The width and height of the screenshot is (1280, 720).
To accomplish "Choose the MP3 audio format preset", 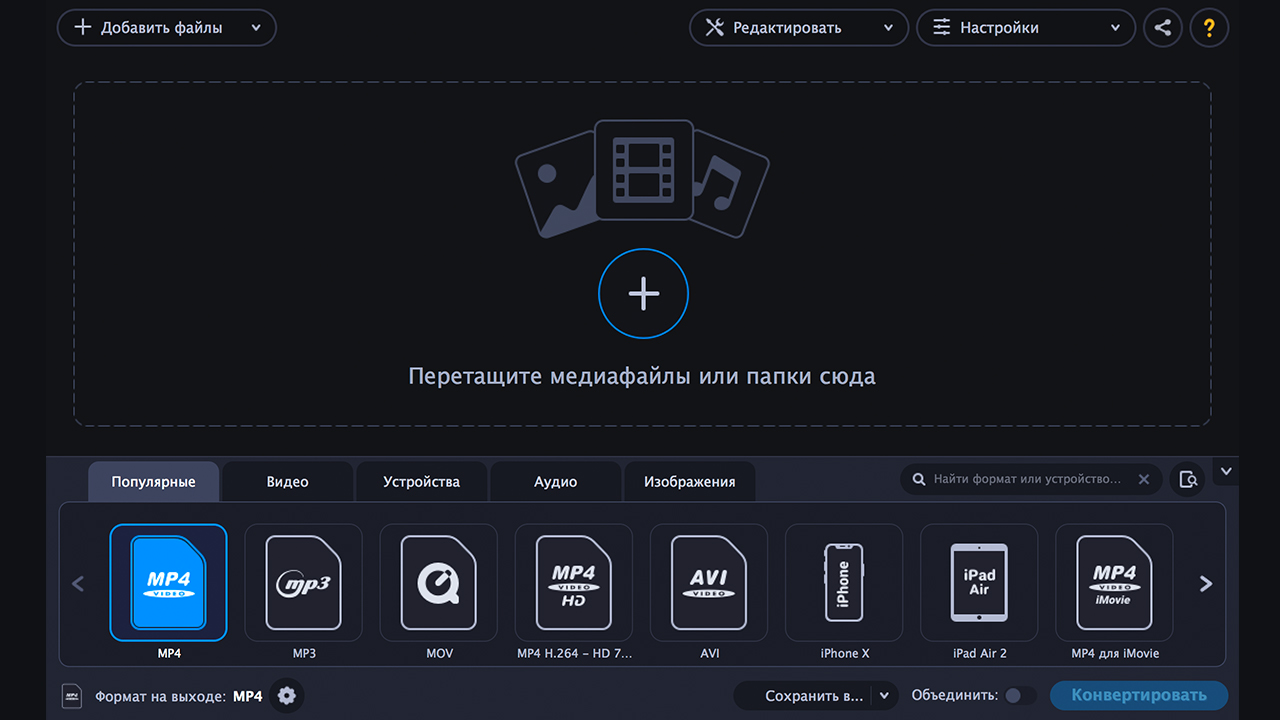I will (x=303, y=583).
